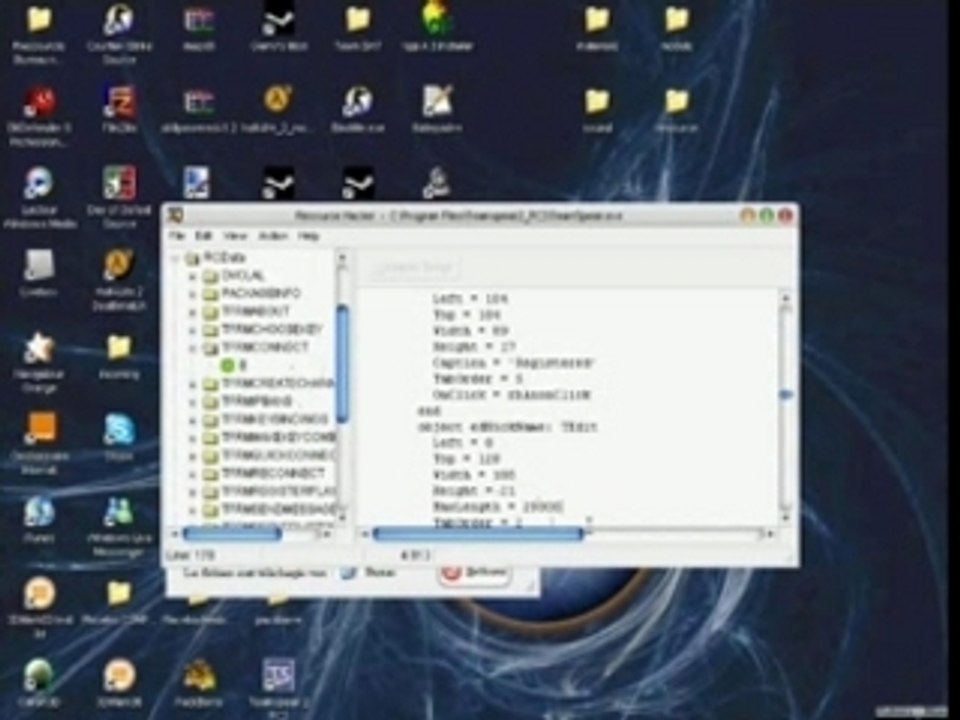Collapse the RCData root node
Viewport: 960px width, 720px height.
click(x=175, y=258)
